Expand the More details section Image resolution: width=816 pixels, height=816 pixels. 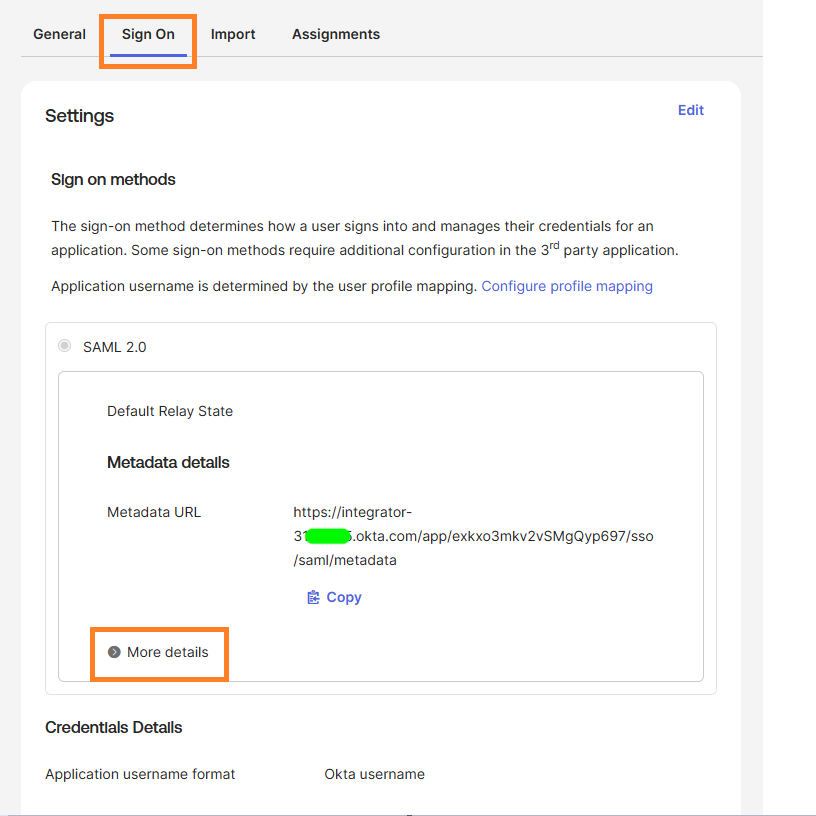[167, 652]
